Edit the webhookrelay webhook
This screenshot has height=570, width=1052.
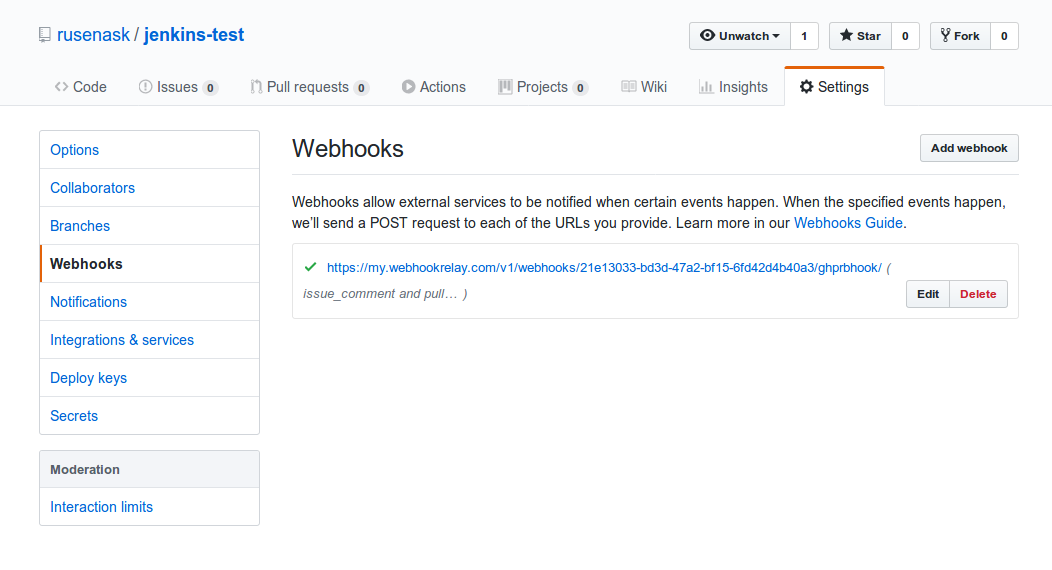tap(928, 294)
